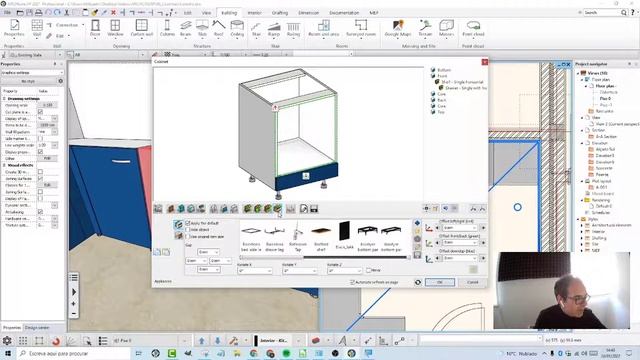
Task: Open the Rotate X dropdown
Action: click(x=255, y=271)
